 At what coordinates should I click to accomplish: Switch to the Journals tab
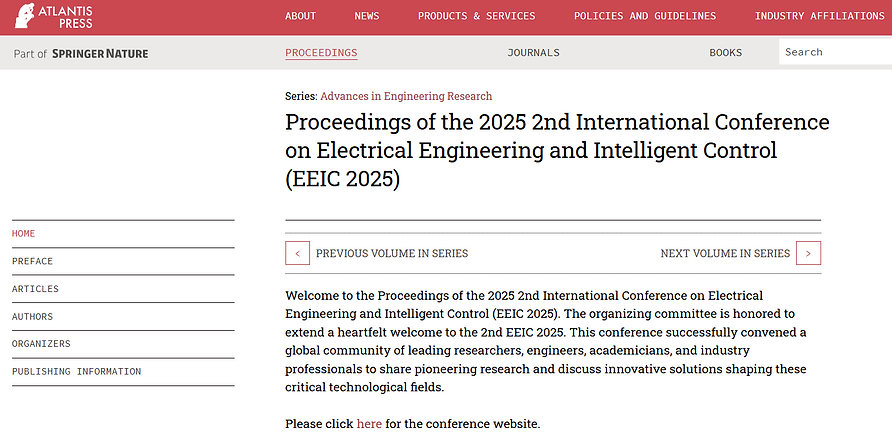coord(533,53)
